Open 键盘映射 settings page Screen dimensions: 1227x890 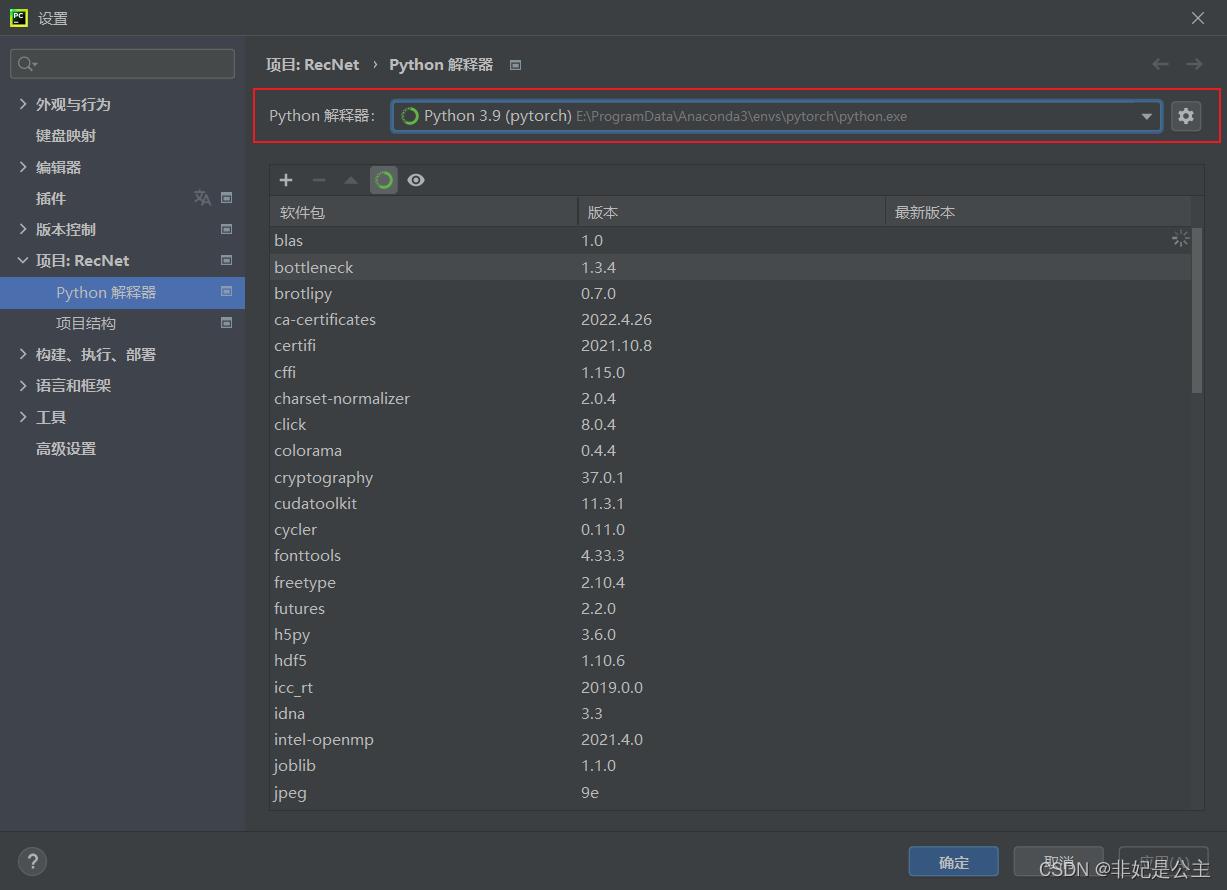pos(66,135)
